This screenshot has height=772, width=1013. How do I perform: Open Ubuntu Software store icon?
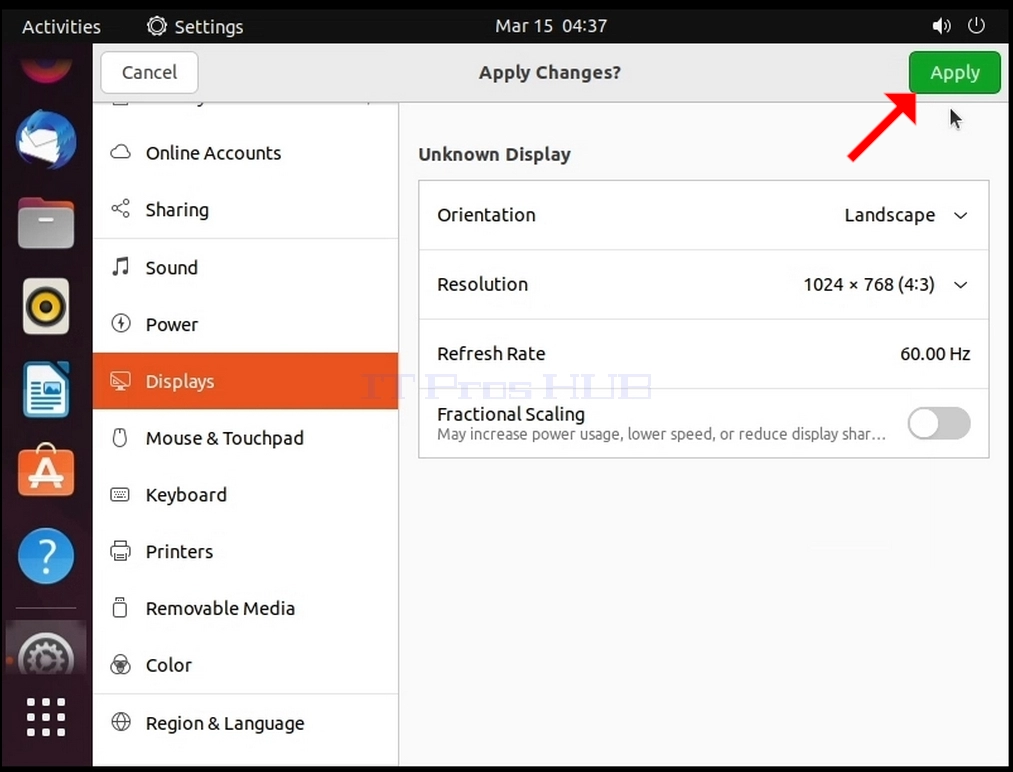pyautogui.click(x=46, y=471)
